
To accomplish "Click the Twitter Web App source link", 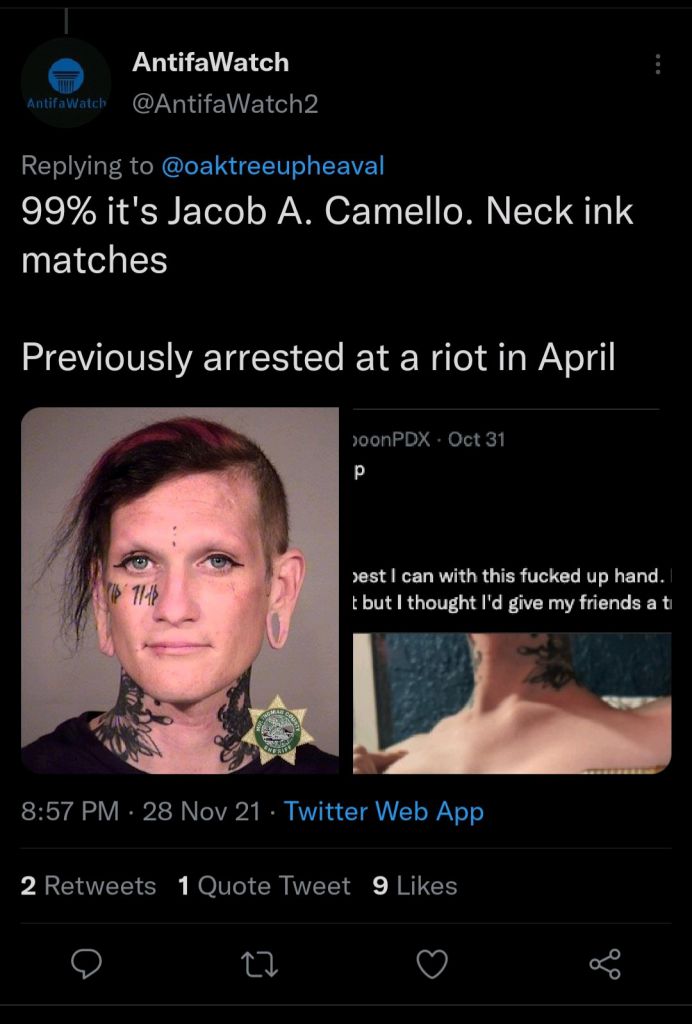I will [x=384, y=812].
